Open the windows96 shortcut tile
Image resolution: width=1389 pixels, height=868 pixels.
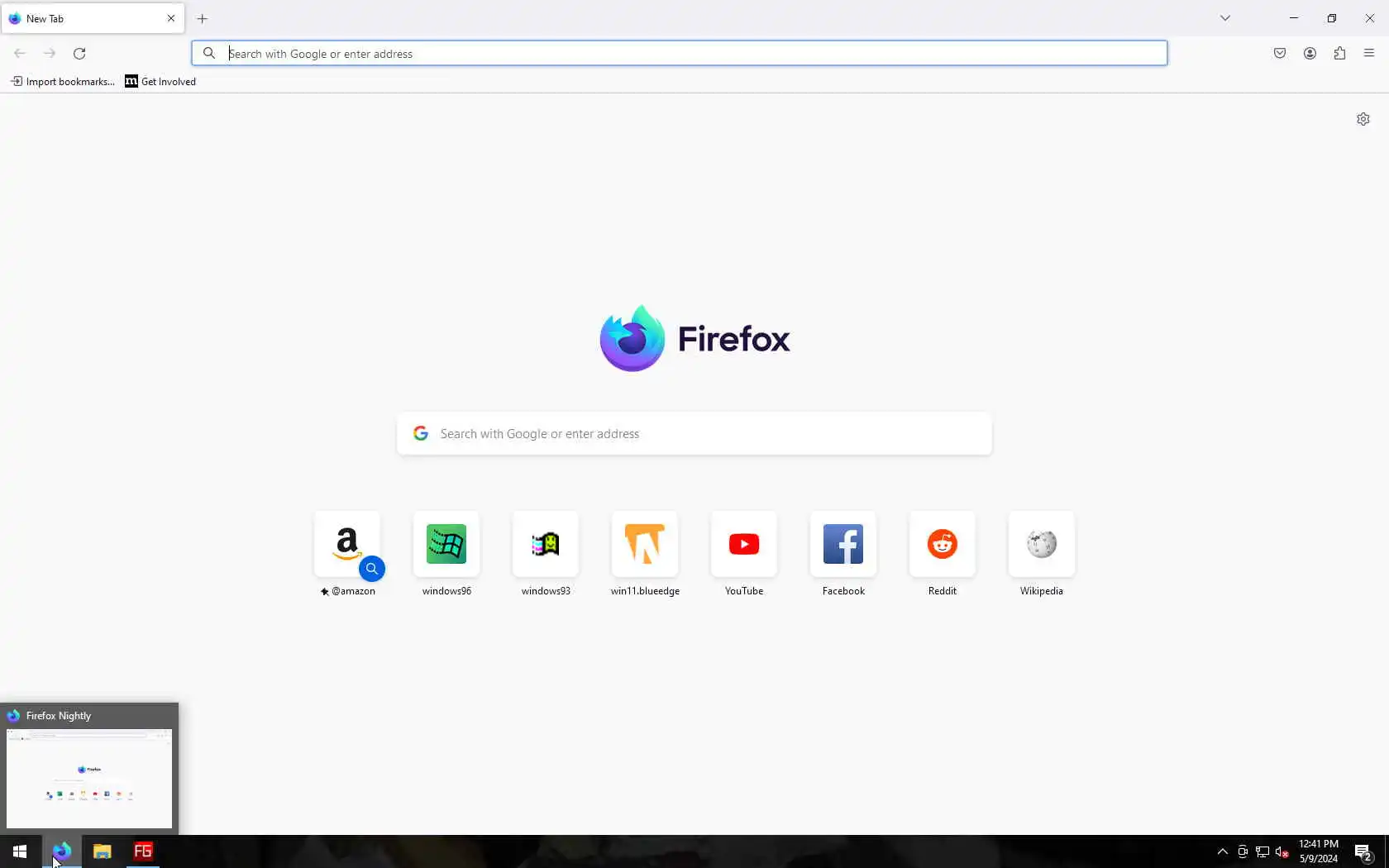click(446, 544)
